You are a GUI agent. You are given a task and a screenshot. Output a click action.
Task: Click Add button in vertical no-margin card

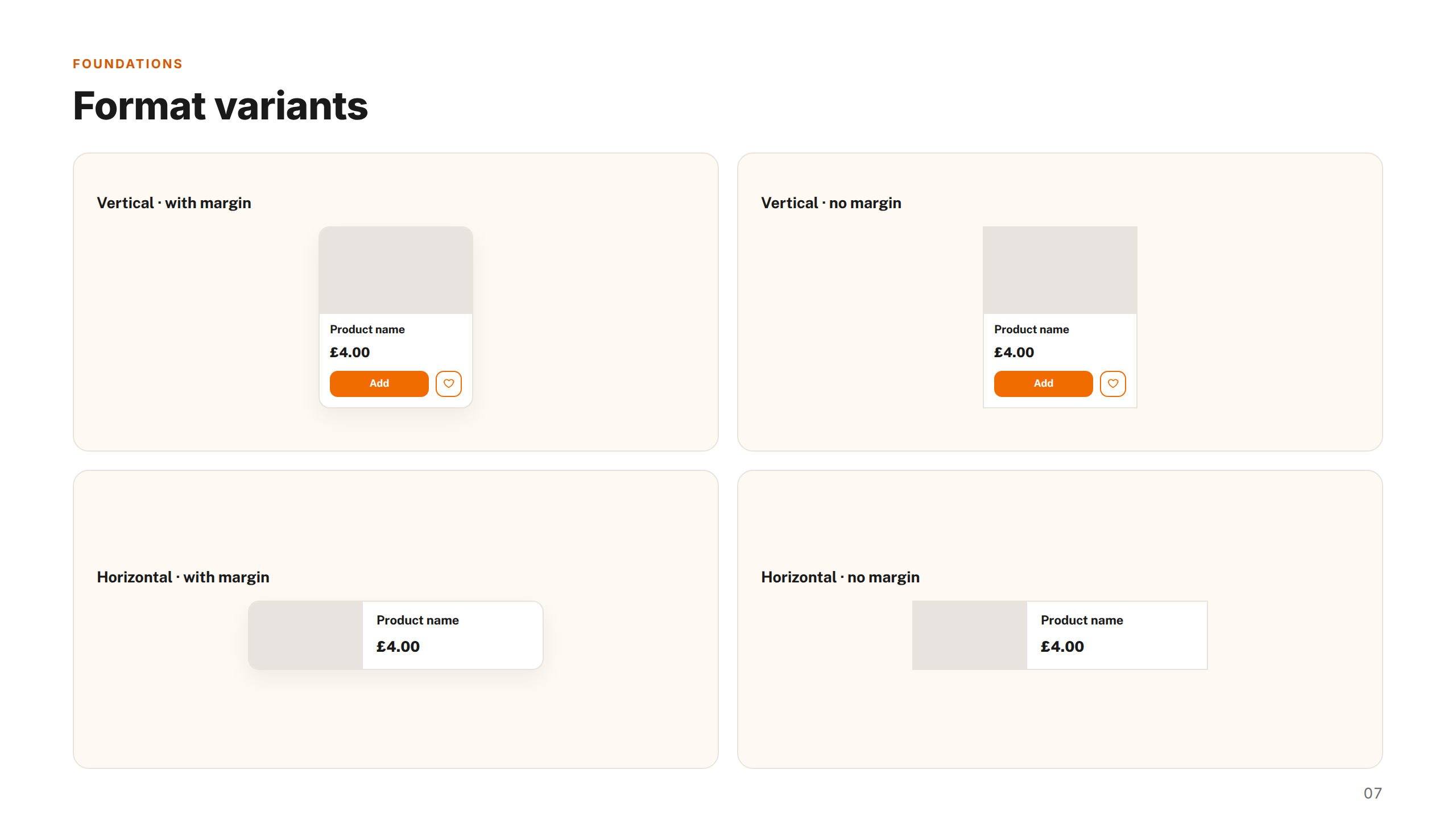(x=1044, y=384)
